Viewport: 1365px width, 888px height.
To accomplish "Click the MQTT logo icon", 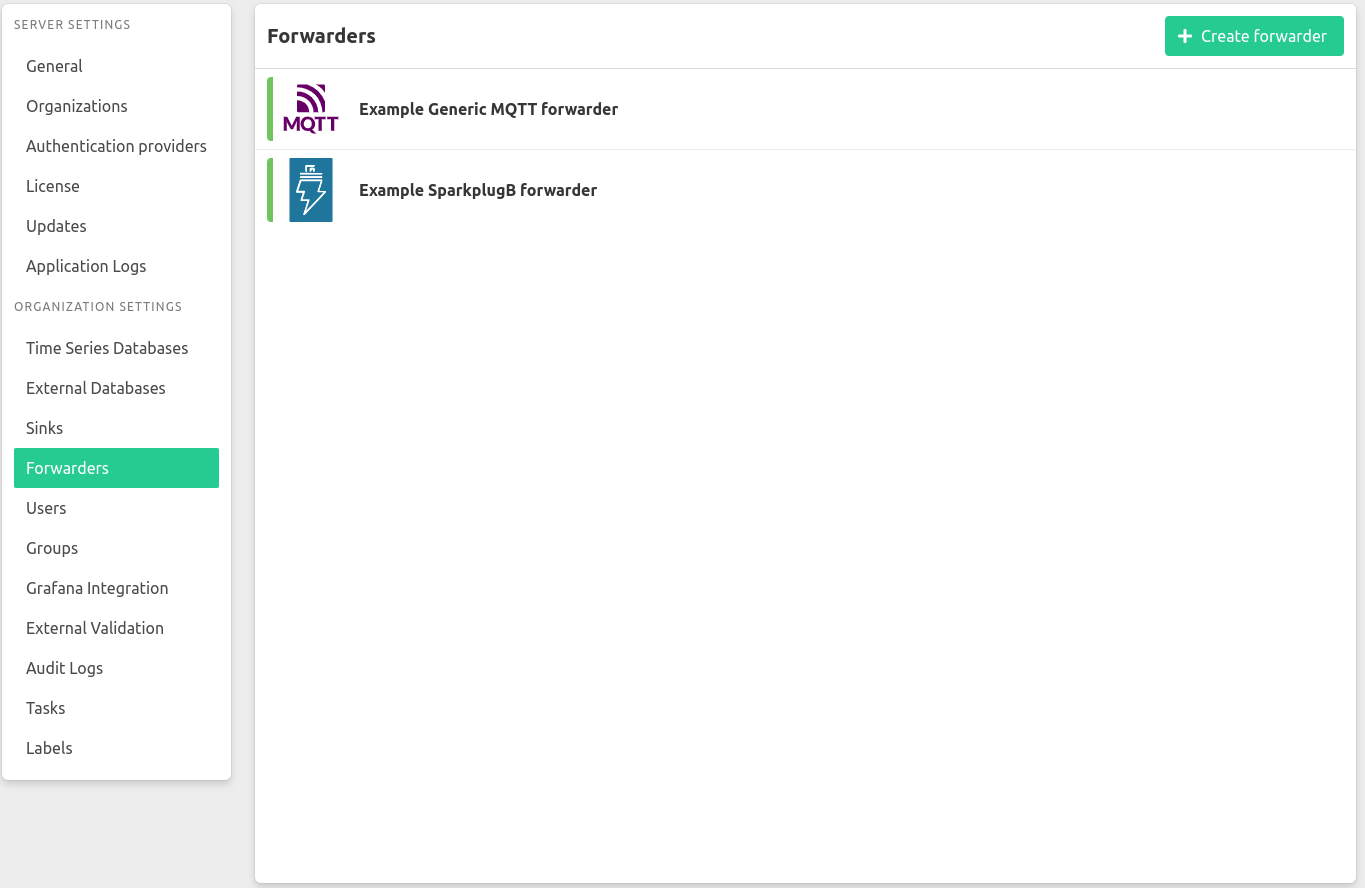I will tap(310, 109).
